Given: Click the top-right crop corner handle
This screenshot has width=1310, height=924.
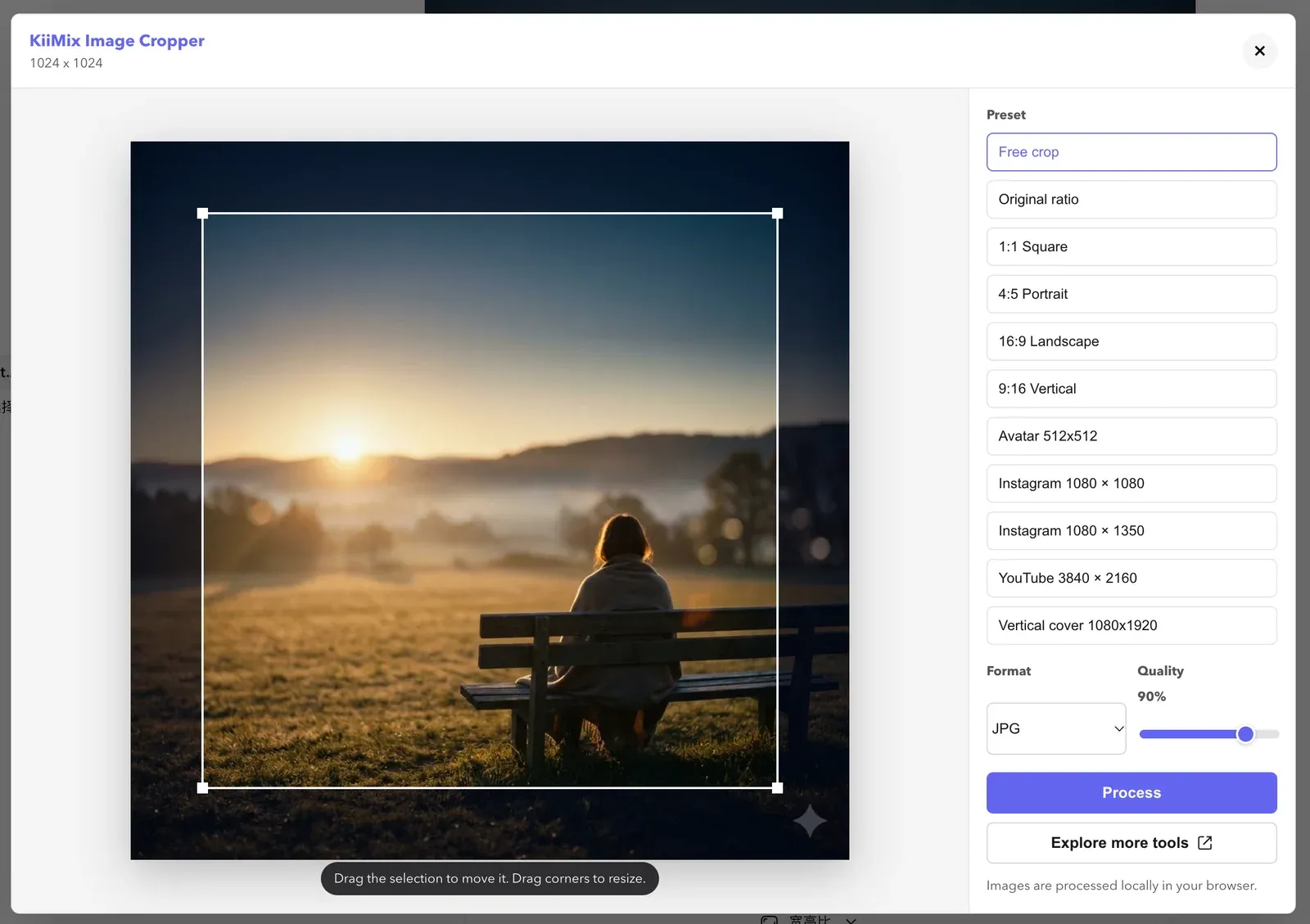Looking at the screenshot, I should tap(778, 214).
